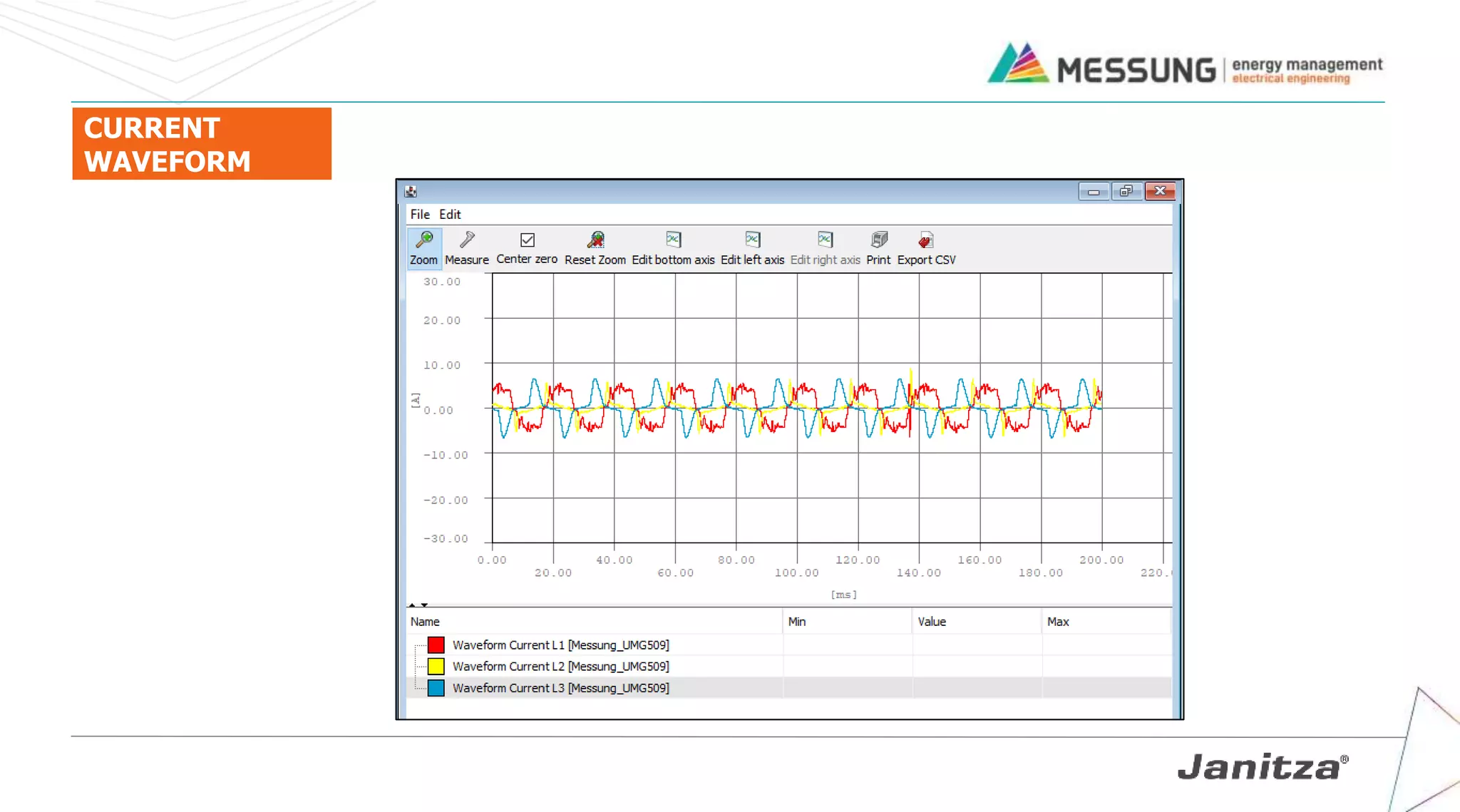Viewport: 1460px width, 812px height.
Task: Restore the chart window size
Action: (1126, 191)
